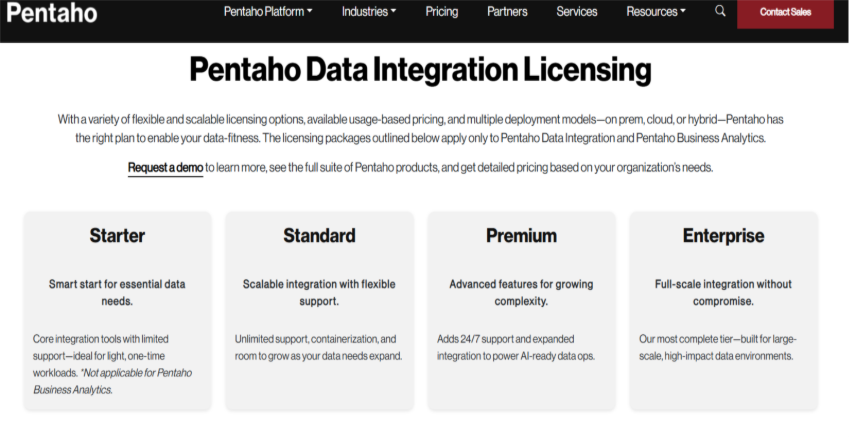The height and width of the screenshot is (438, 849).
Task: Click 'Adds 24/7 support and expanded' description
Action: pos(516,348)
